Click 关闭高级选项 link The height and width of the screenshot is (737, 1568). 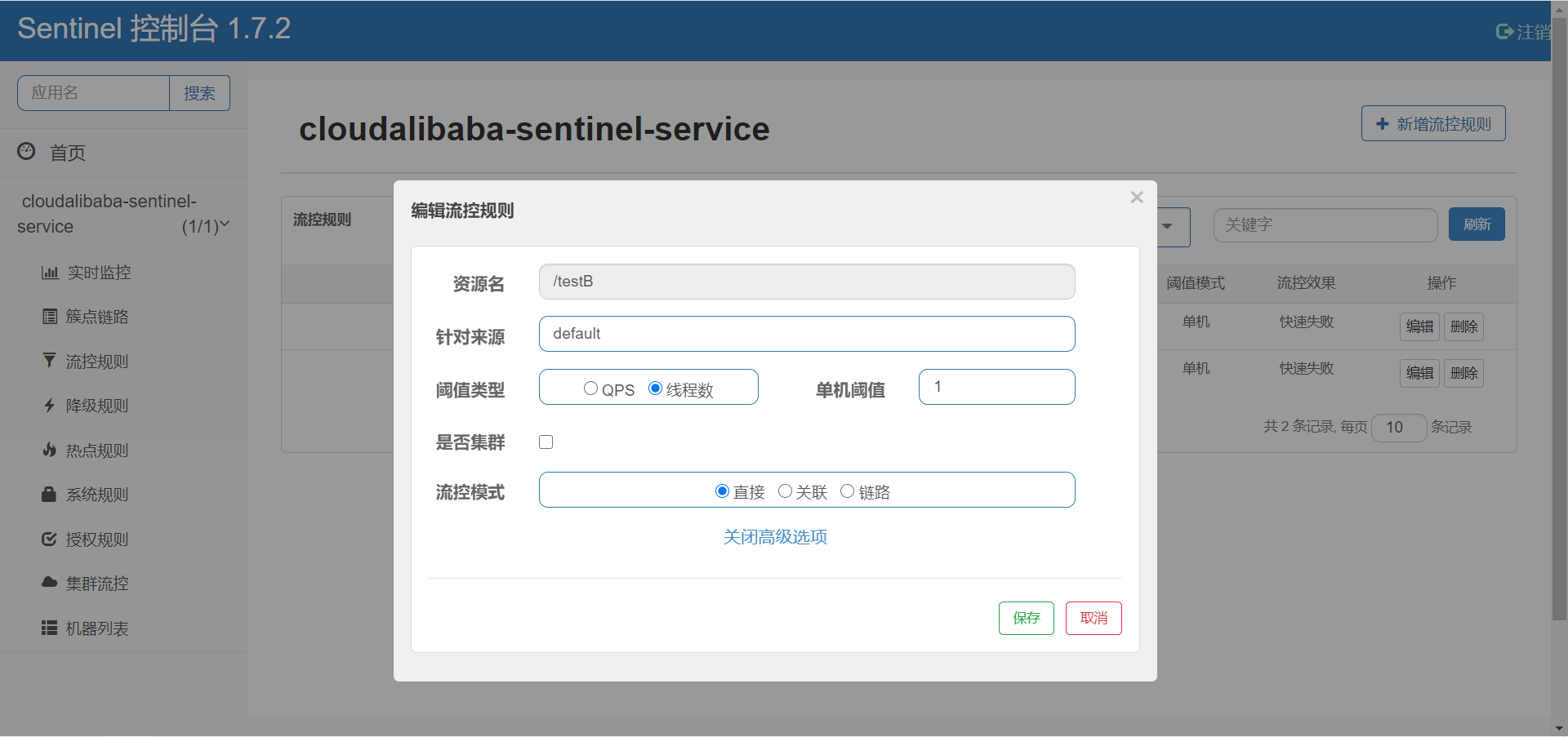click(x=775, y=536)
